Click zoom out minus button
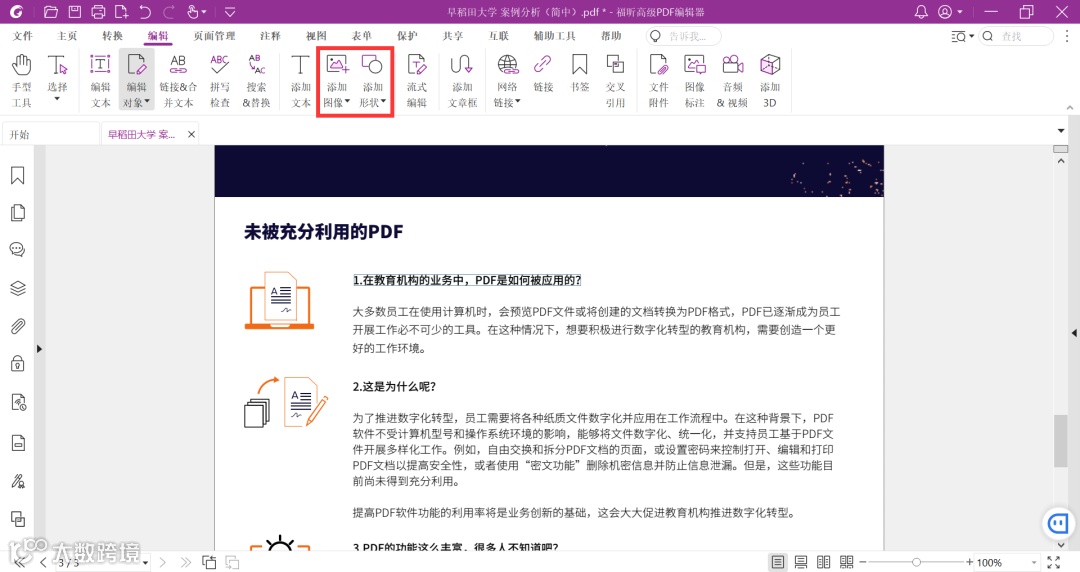Screen dimensions: 1080x572 [x=862, y=562]
